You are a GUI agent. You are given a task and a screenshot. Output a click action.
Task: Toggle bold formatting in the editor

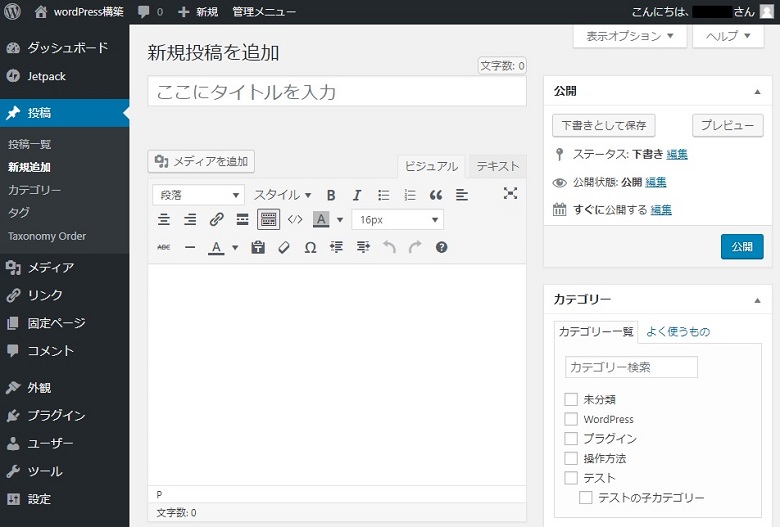tap(331, 195)
